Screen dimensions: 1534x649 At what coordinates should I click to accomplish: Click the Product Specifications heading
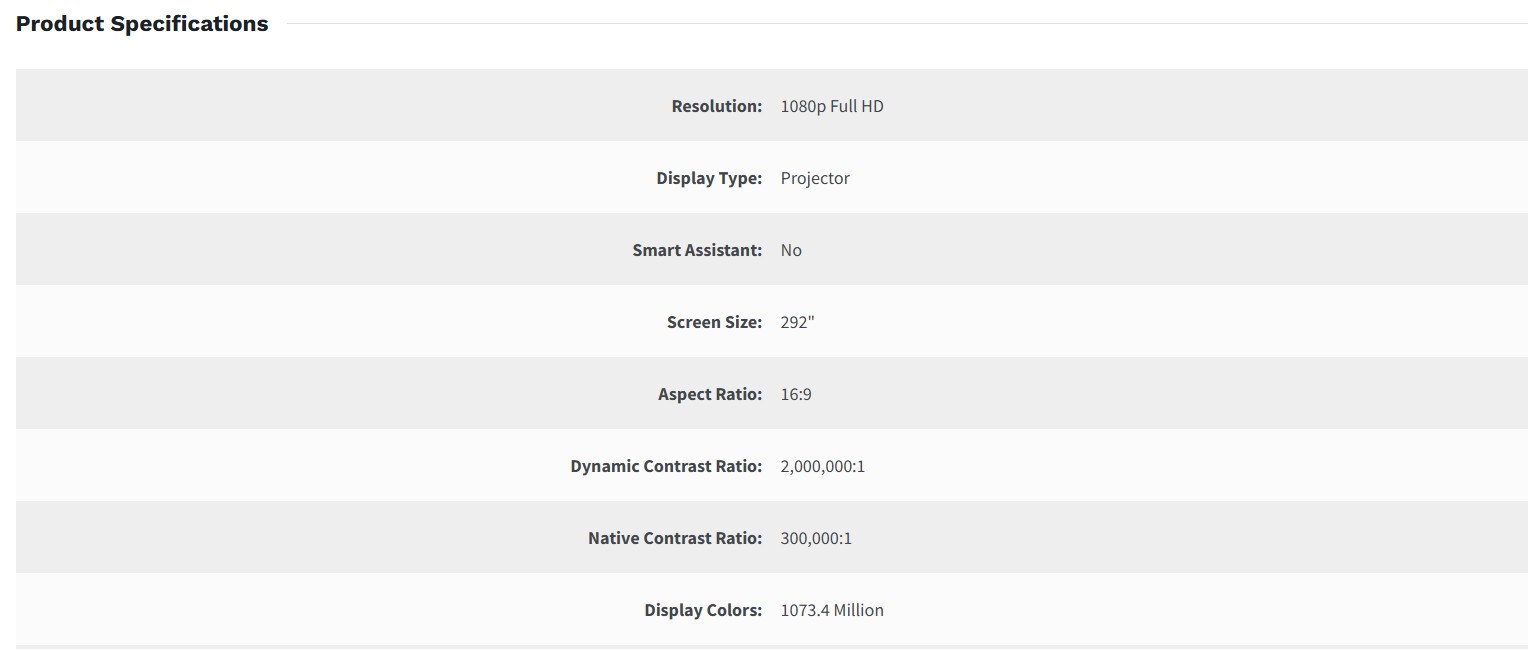tap(142, 24)
